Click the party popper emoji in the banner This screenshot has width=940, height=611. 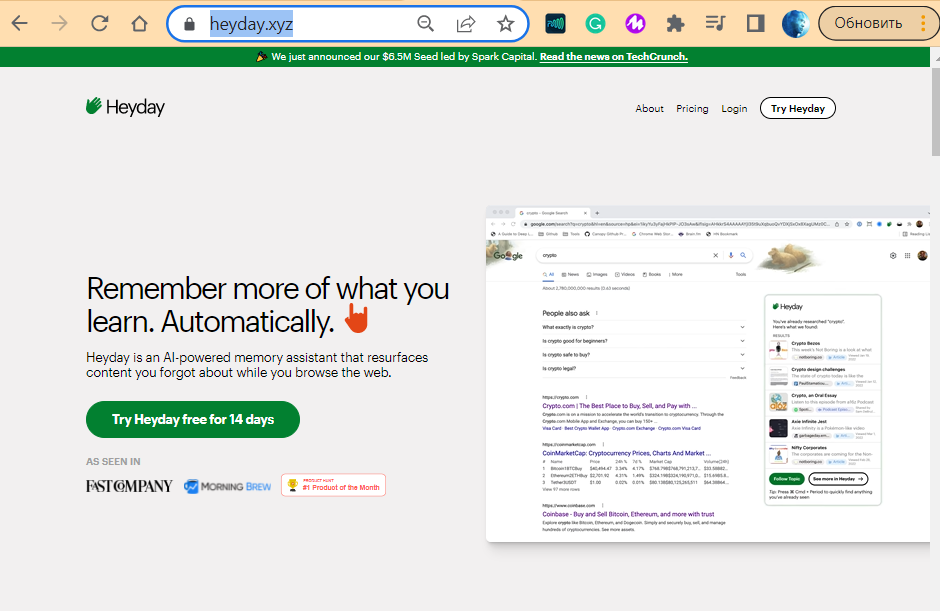pos(261,56)
